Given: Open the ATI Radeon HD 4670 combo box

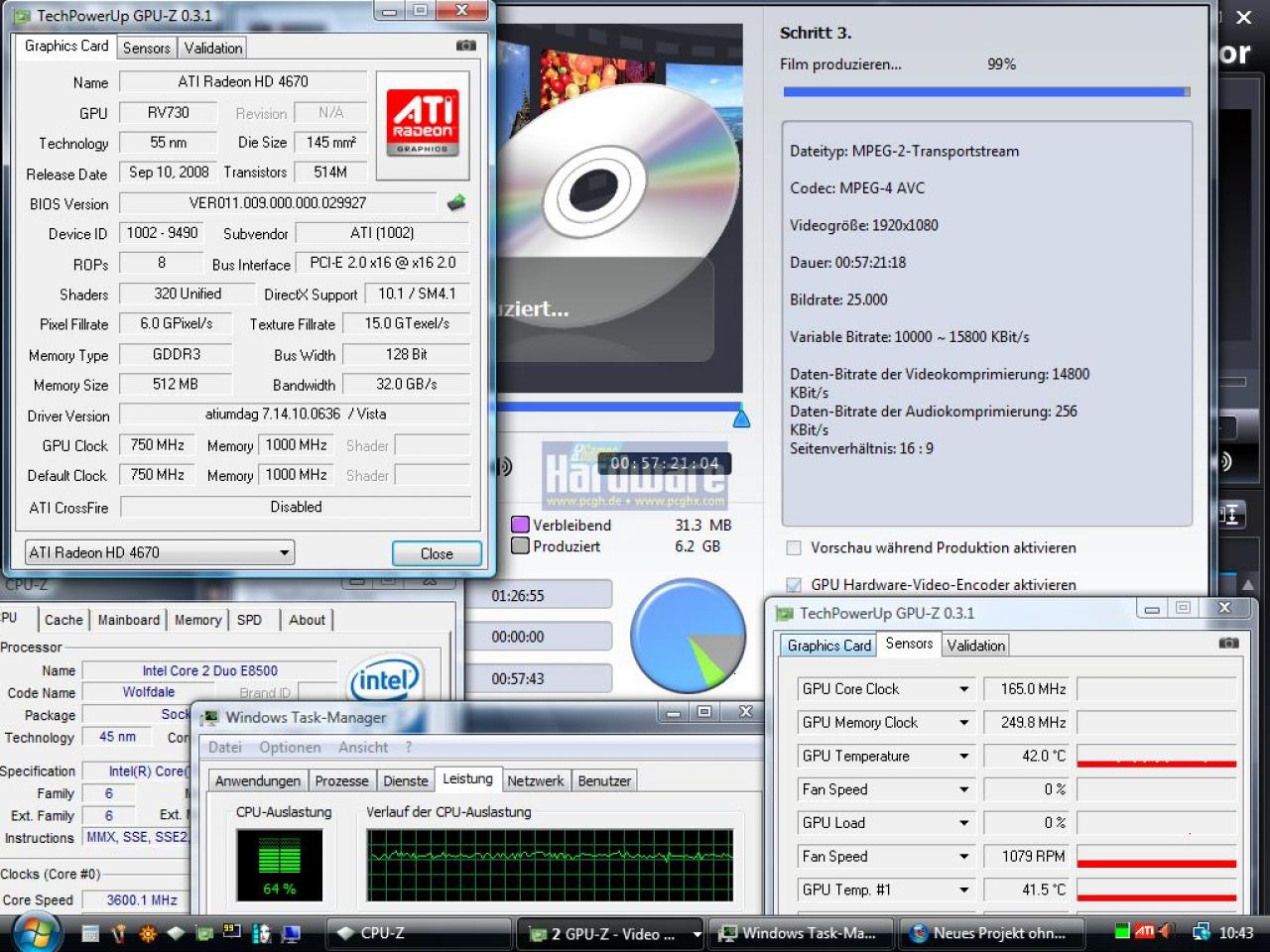Looking at the screenshot, I should pyautogui.click(x=159, y=552).
